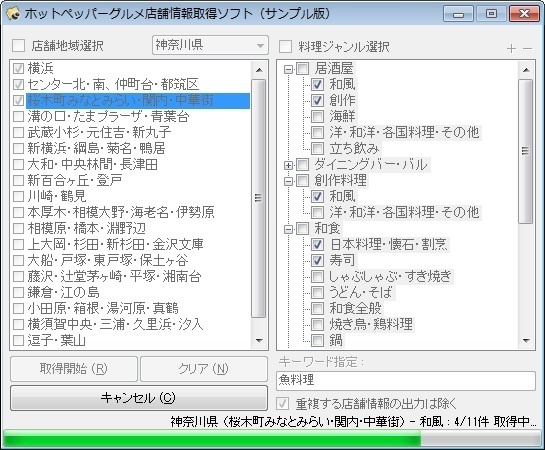
Task: Check うどん・そば checkbox
Action: coord(317,292)
